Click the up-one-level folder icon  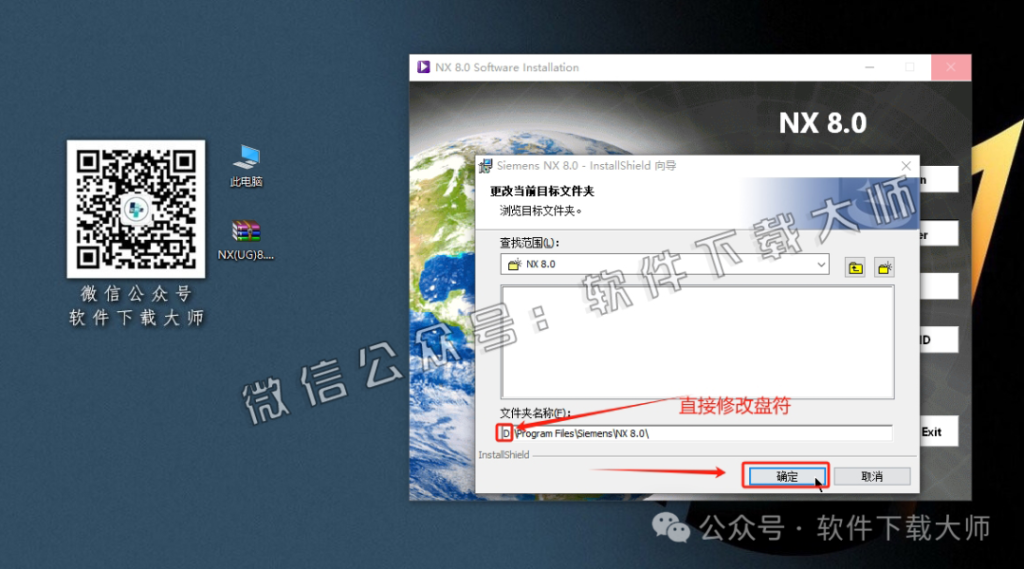point(855,268)
